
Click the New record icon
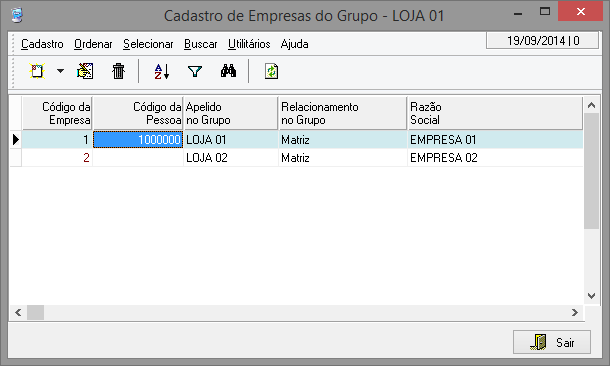[x=37, y=71]
